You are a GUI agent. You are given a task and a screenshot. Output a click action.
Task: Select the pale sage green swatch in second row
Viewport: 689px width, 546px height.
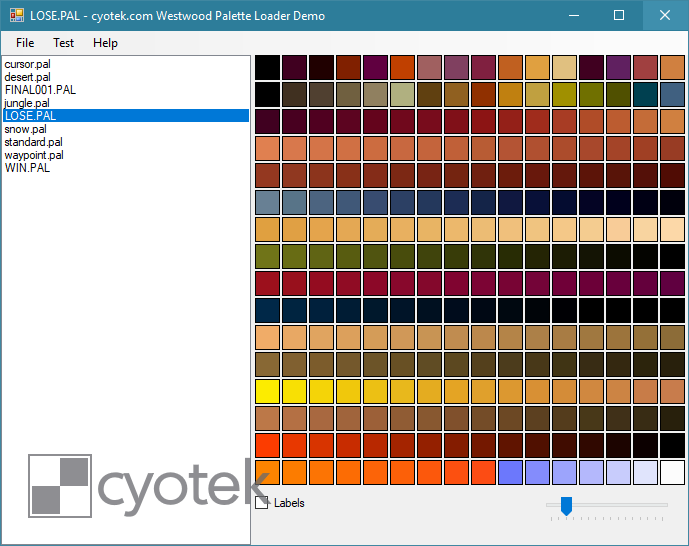coord(402,94)
